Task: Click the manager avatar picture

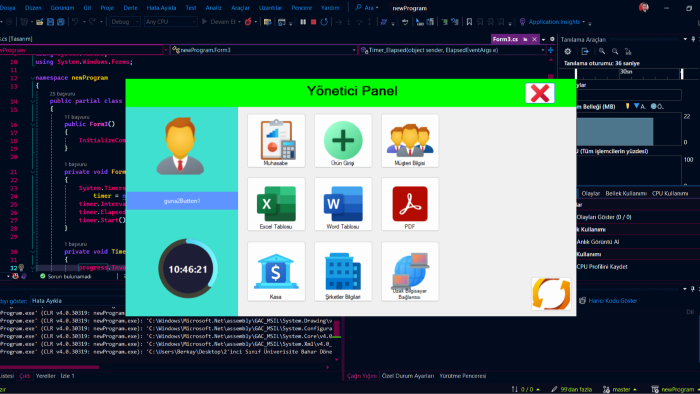Action: (x=180, y=146)
